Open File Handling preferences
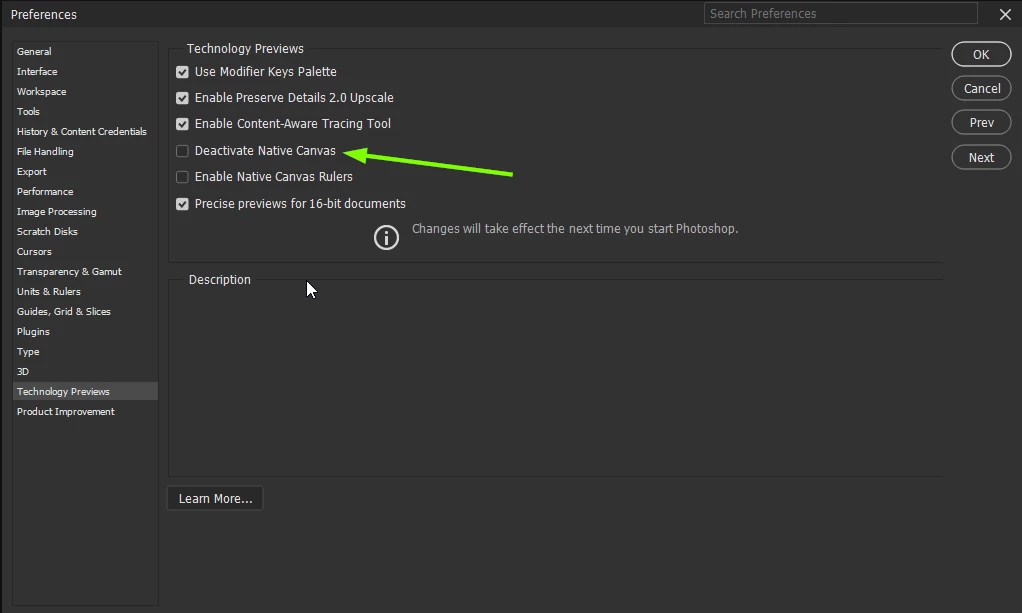 pos(85,152)
